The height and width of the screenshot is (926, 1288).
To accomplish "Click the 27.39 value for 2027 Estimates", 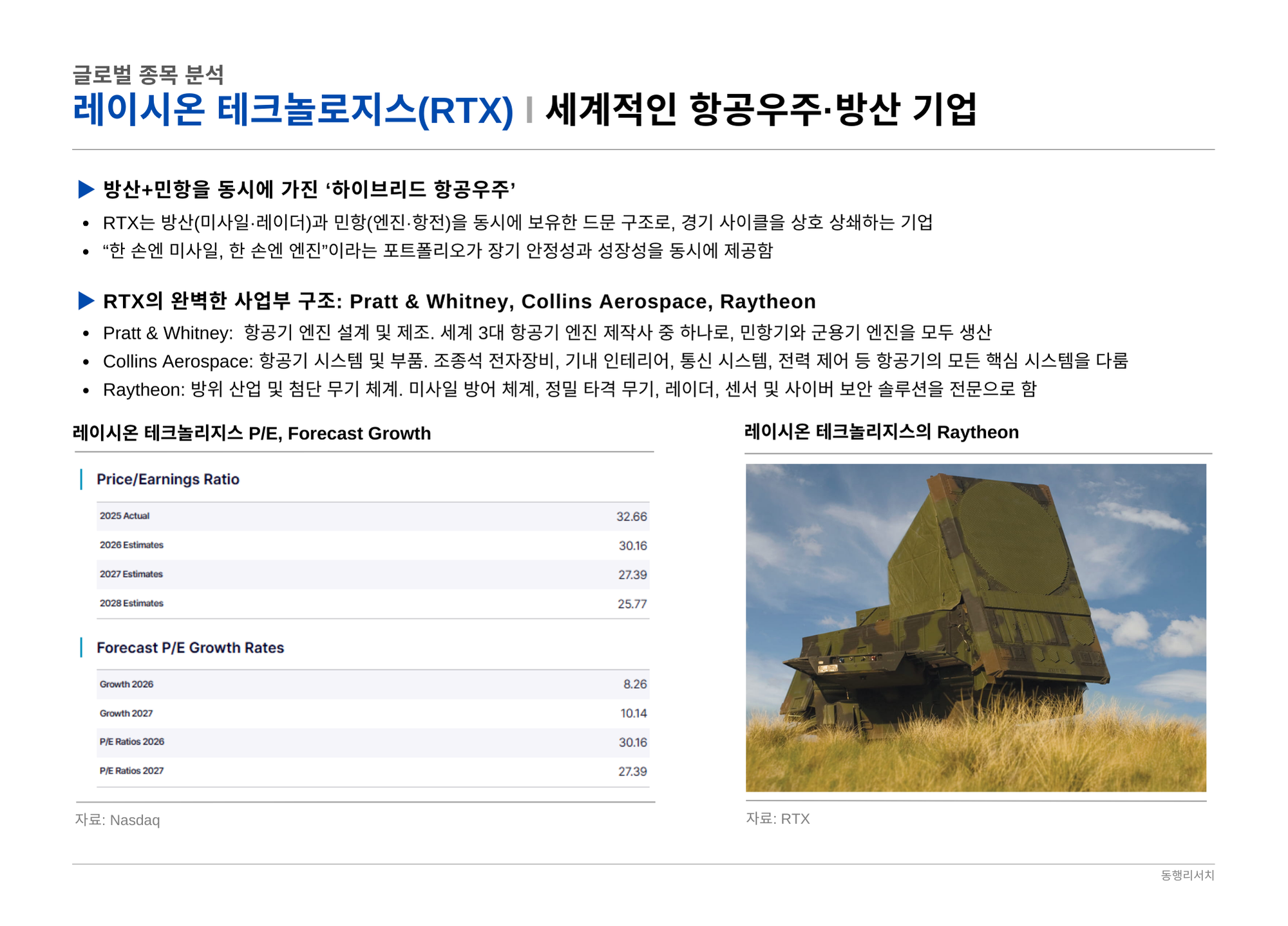I will (x=632, y=574).
